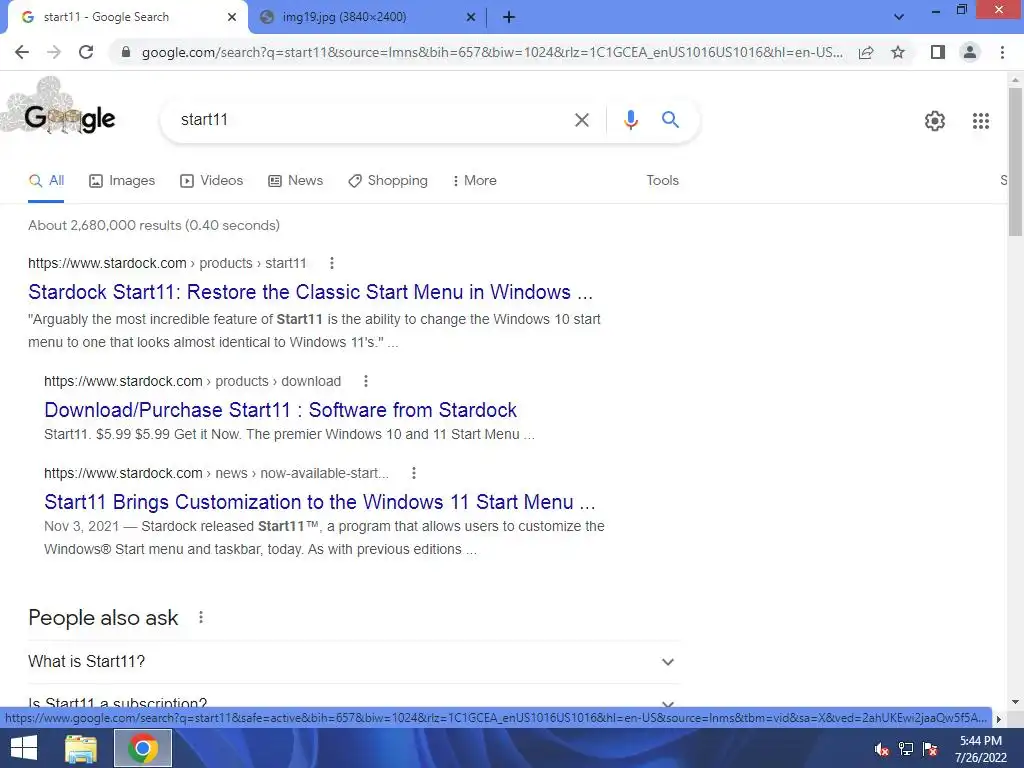
Task: Open the Chrome three-dot menu
Action: point(1002,52)
